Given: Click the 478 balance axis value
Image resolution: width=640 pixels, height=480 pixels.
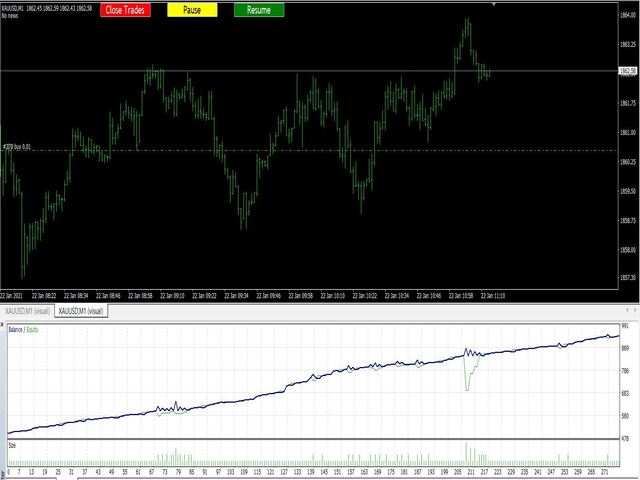Looking at the screenshot, I should [x=625, y=439].
